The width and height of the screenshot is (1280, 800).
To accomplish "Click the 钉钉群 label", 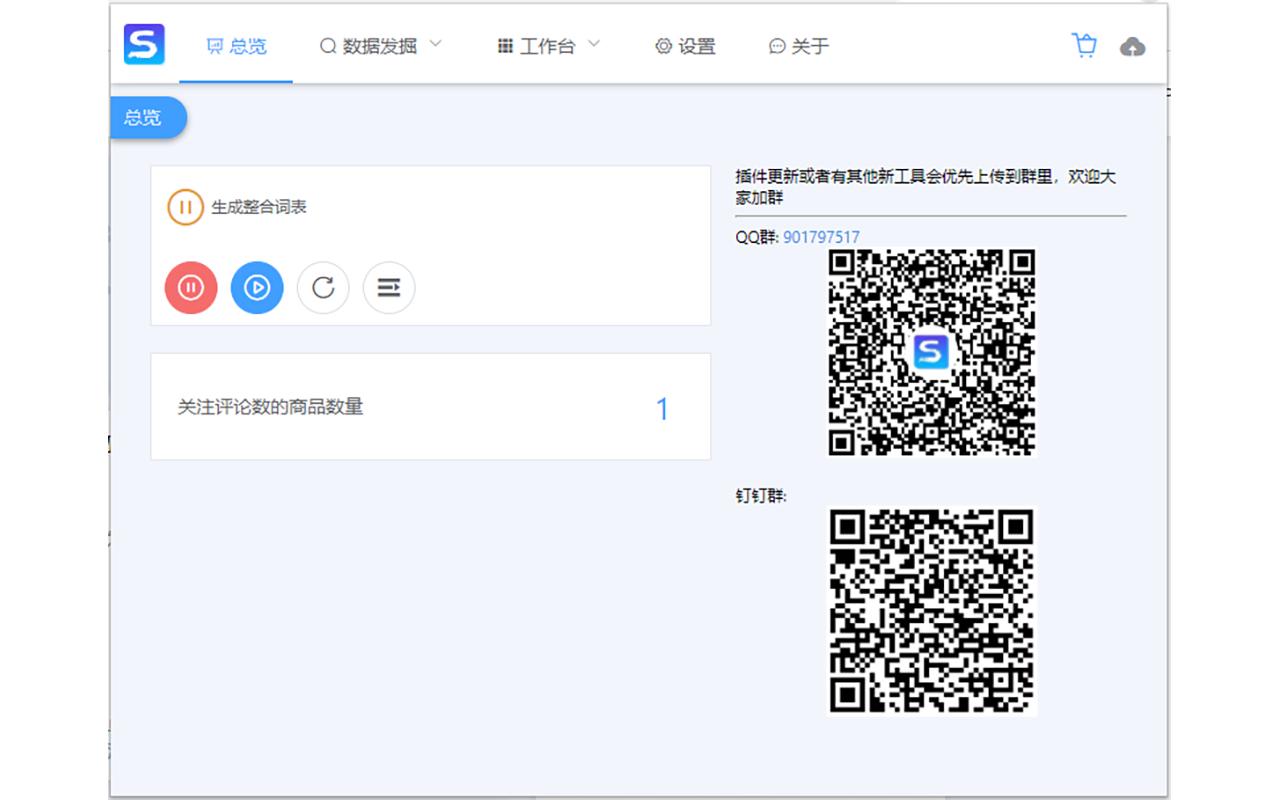I will coord(761,495).
